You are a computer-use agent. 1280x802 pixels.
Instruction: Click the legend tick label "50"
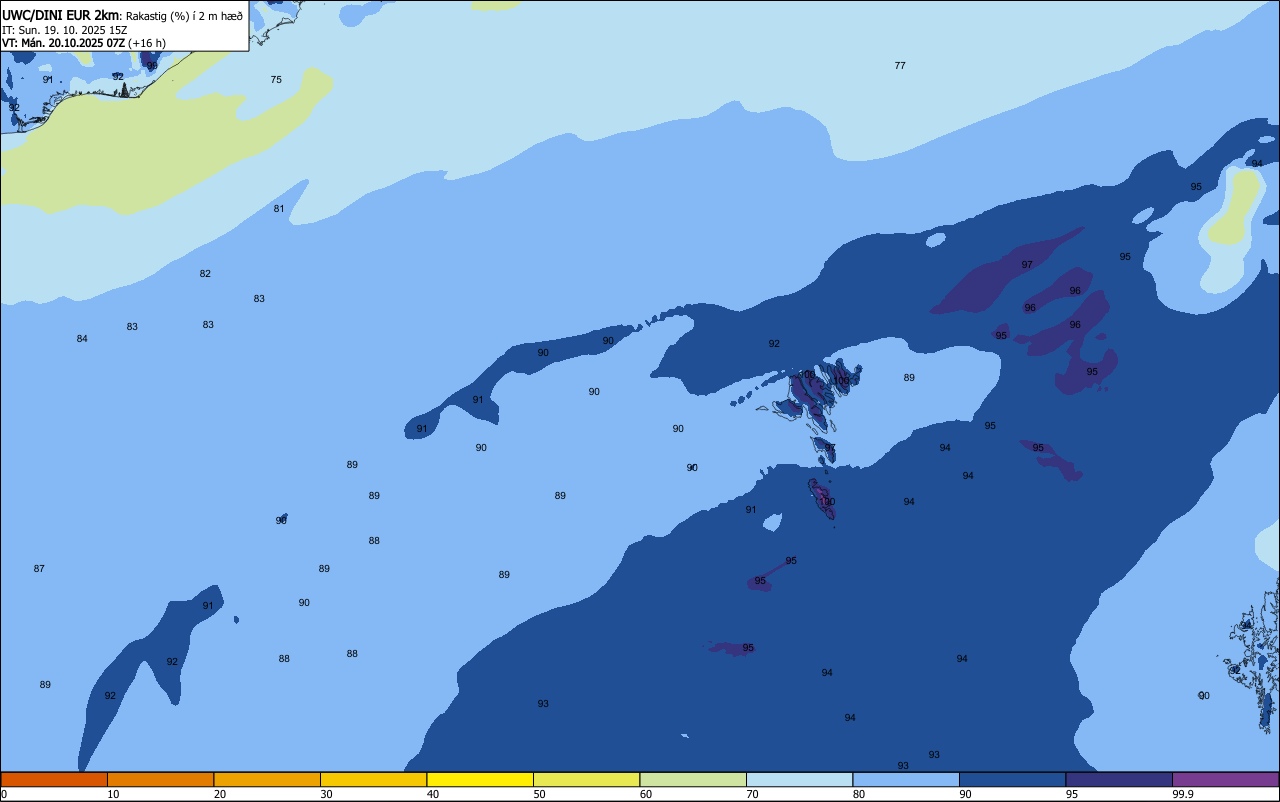click(x=539, y=794)
